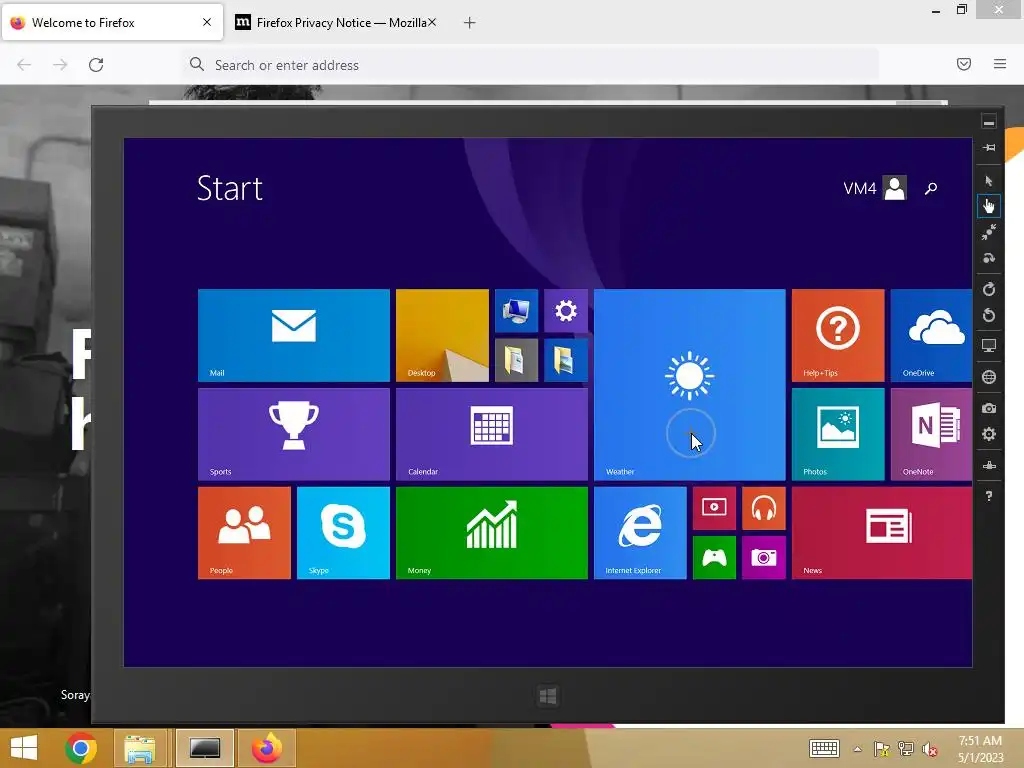Viewport: 1024px width, 768px height.
Task: Close the Welcome to Firefox tab
Action: point(207,22)
